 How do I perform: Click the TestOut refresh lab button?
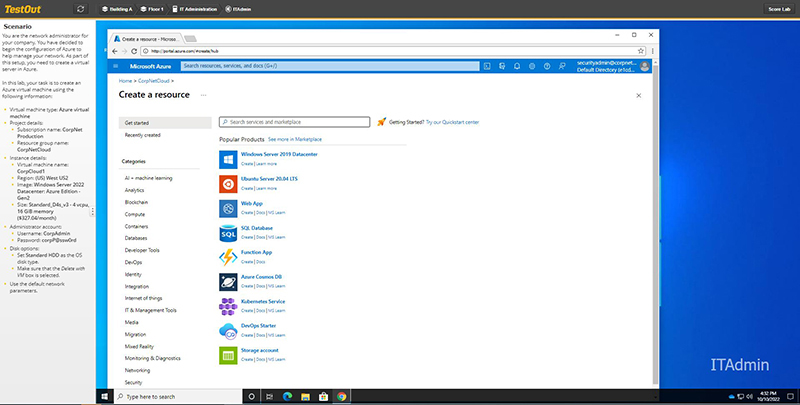tap(81, 9)
